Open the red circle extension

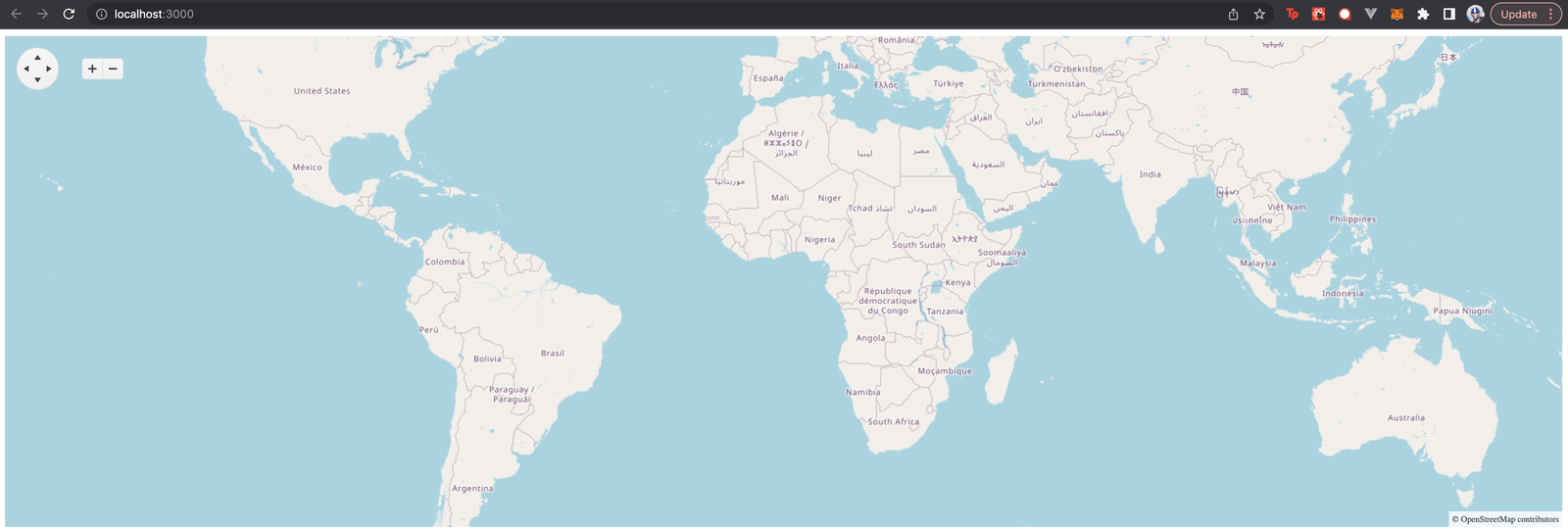point(1345,14)
